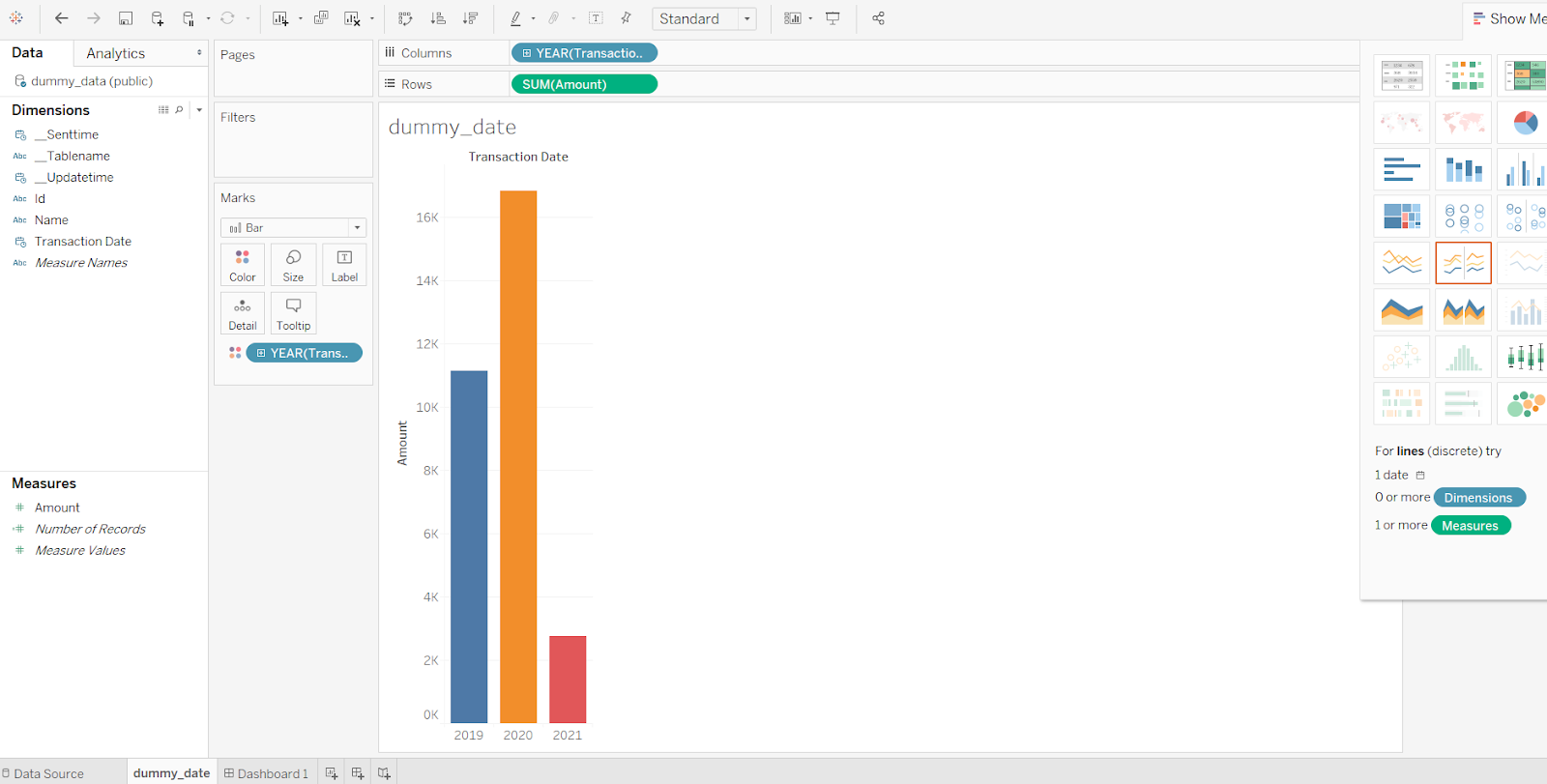
Task: Switch to the Analytics tab
Action: 115,53
